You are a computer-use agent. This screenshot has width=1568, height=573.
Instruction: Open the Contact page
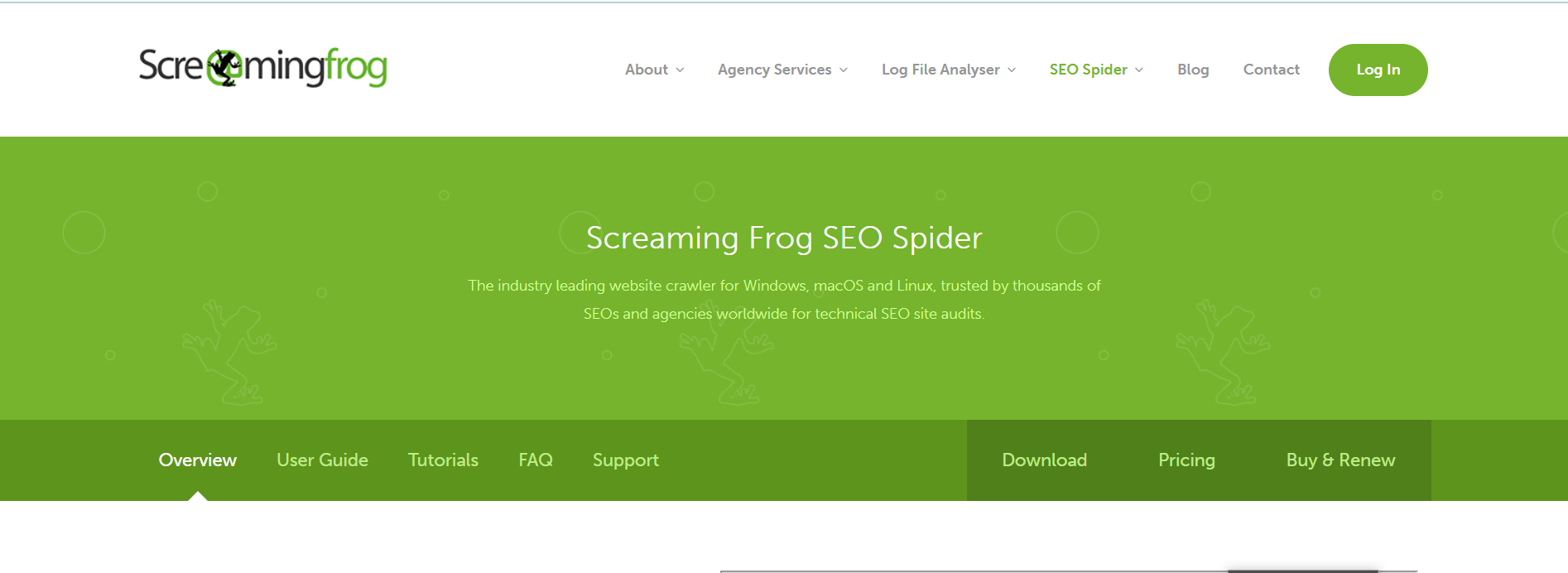(x=1271, y=70)
